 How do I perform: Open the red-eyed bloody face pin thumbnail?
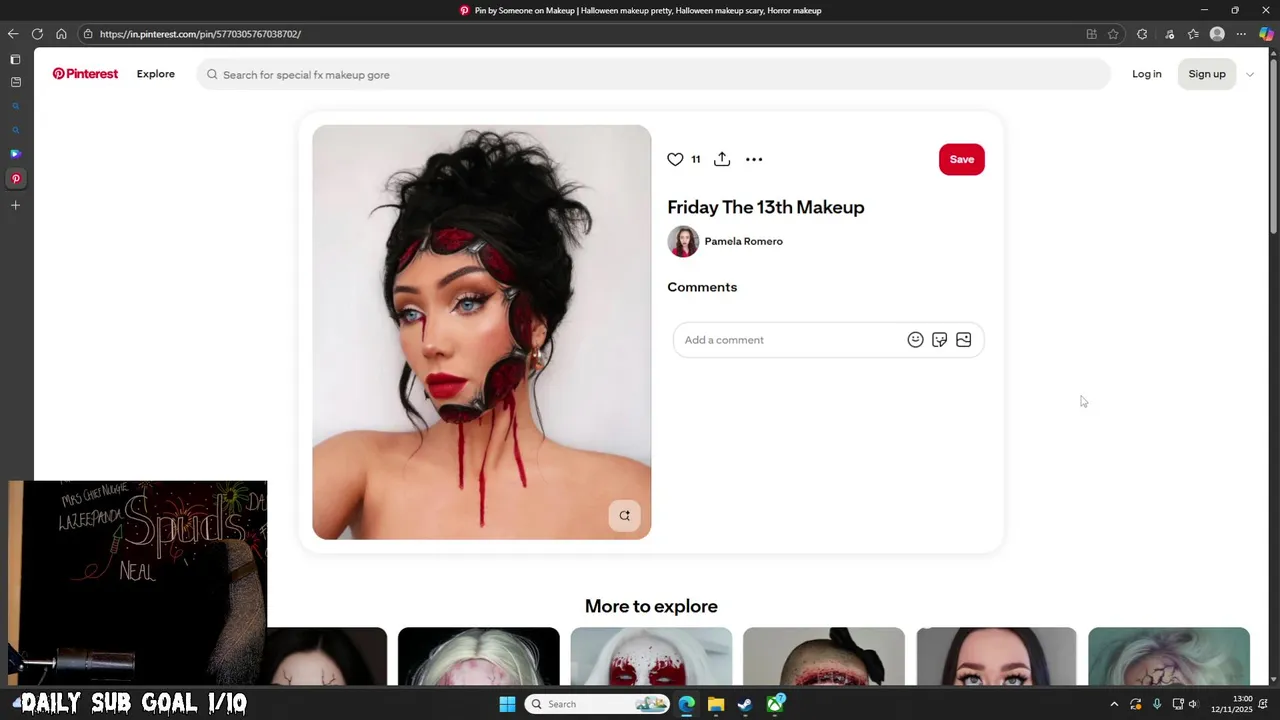(x=651, y=656)
